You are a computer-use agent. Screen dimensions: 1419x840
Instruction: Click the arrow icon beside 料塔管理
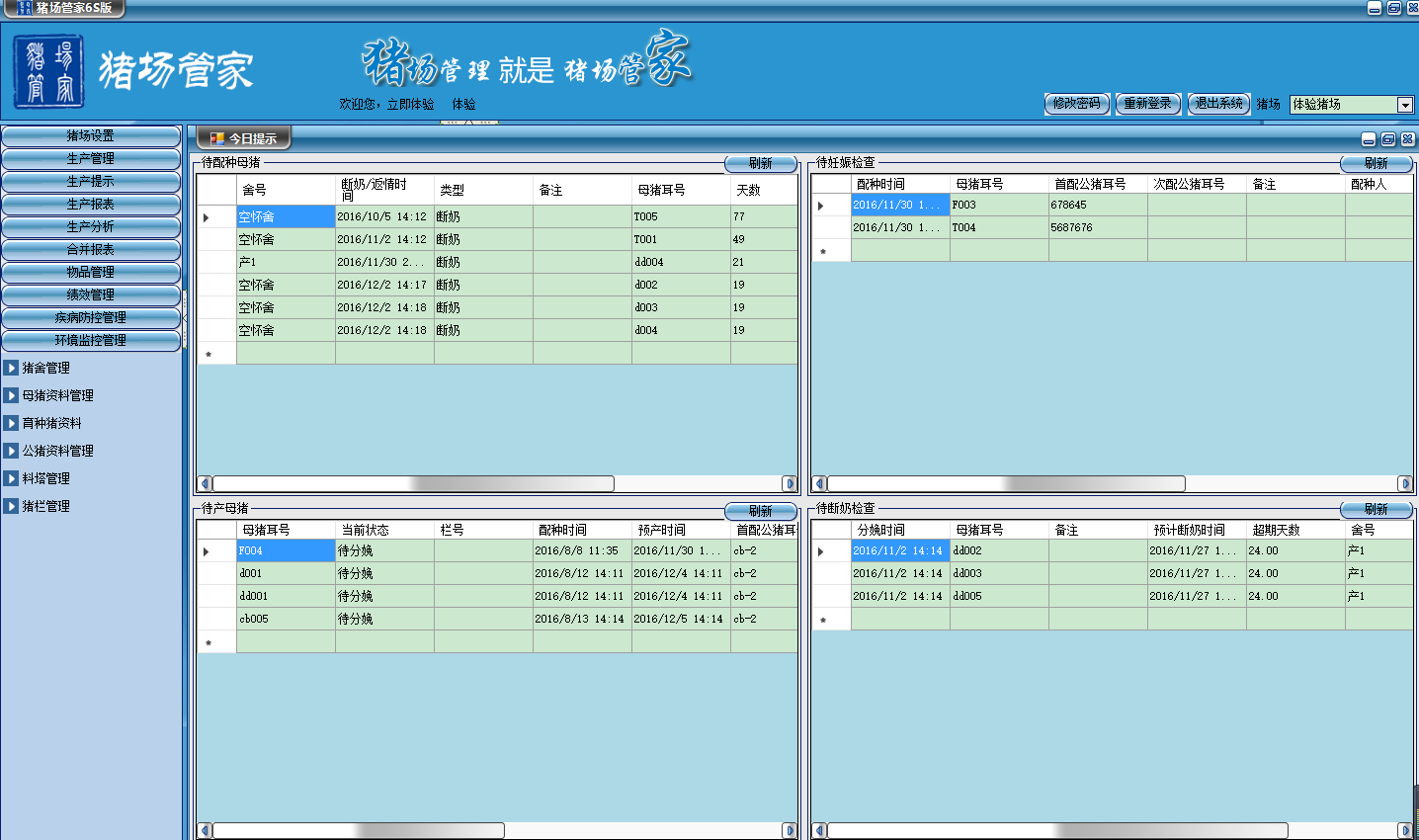pyautogui.click(x=11, y=478)
